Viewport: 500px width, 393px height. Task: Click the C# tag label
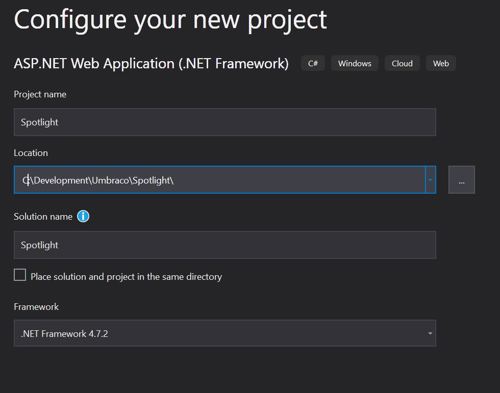[313, 63]
